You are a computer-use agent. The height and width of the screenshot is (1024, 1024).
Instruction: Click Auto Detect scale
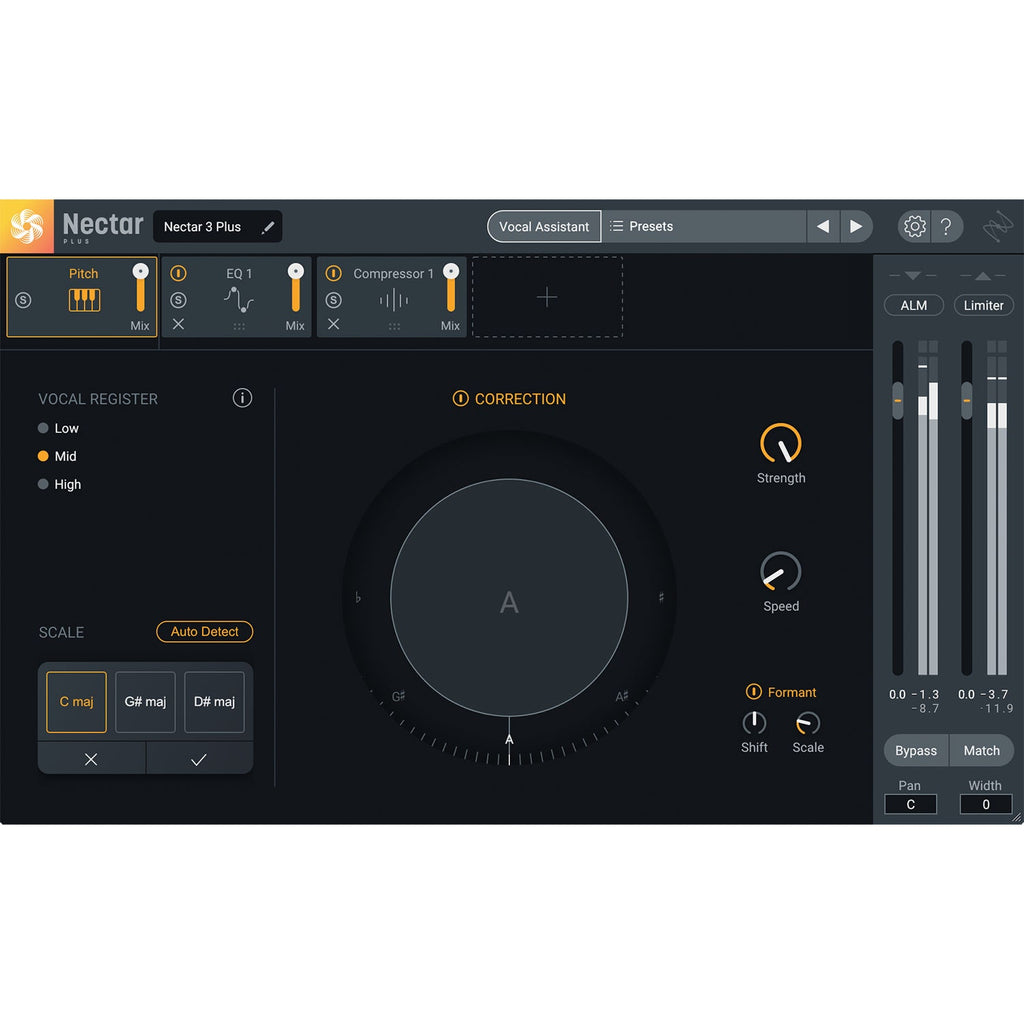204,632
